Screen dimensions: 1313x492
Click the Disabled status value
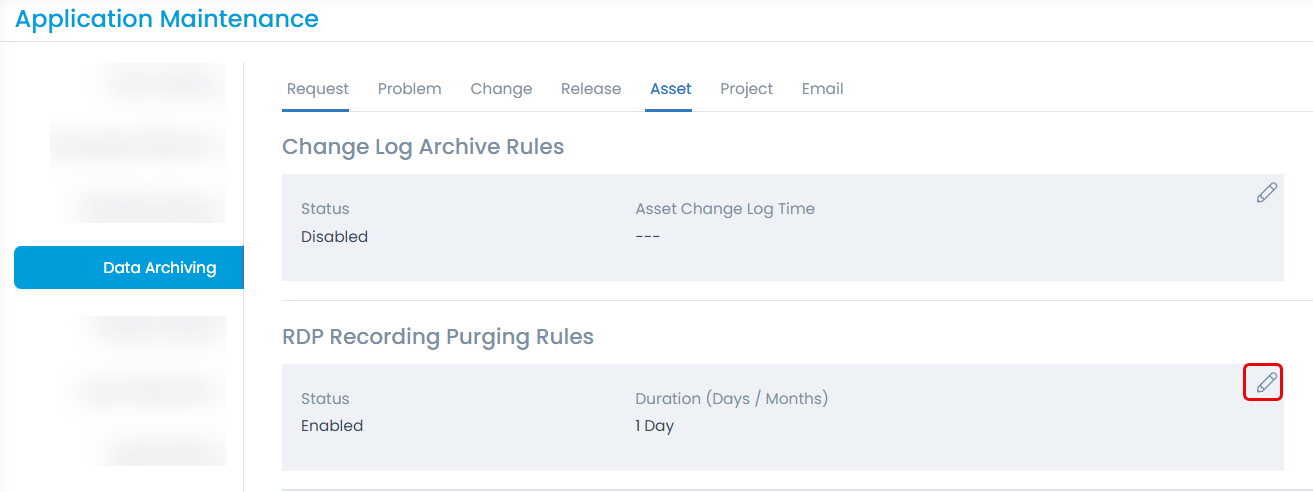[x=334, y=237]
